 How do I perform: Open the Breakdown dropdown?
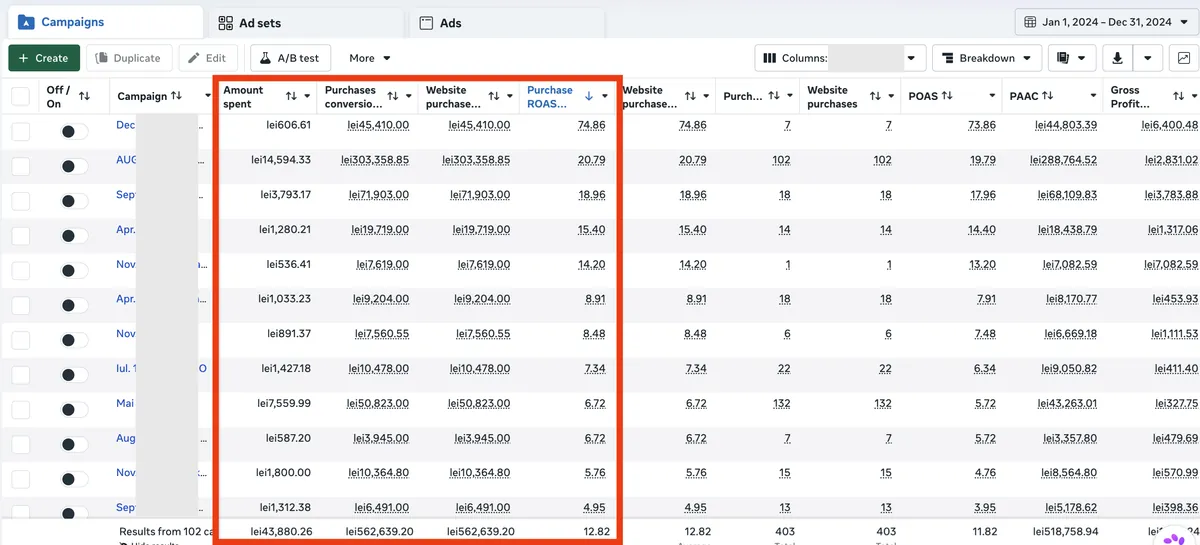[988, 58]
